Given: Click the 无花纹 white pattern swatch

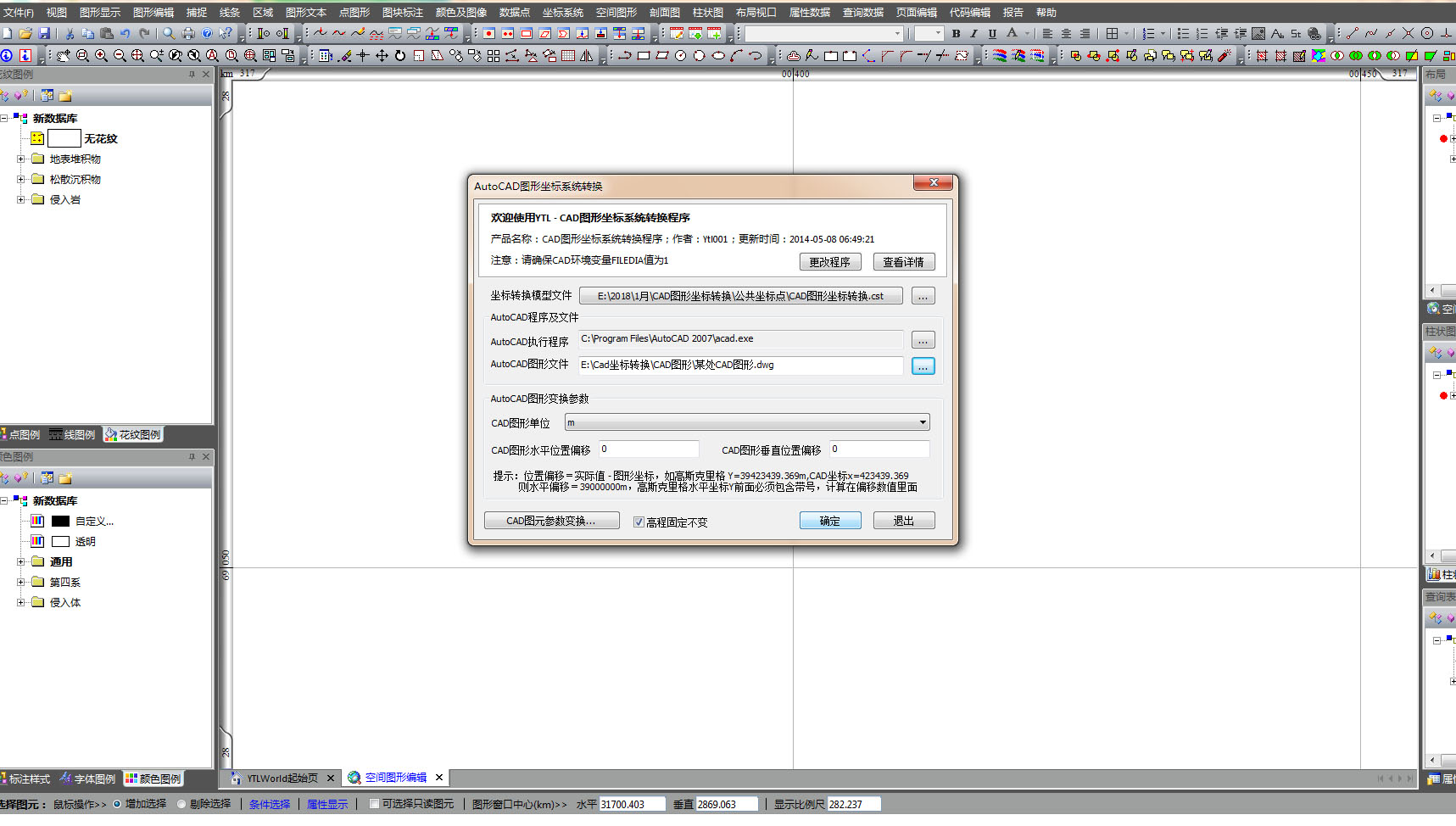Looking at the screenshot, I should tap(64, 138).
